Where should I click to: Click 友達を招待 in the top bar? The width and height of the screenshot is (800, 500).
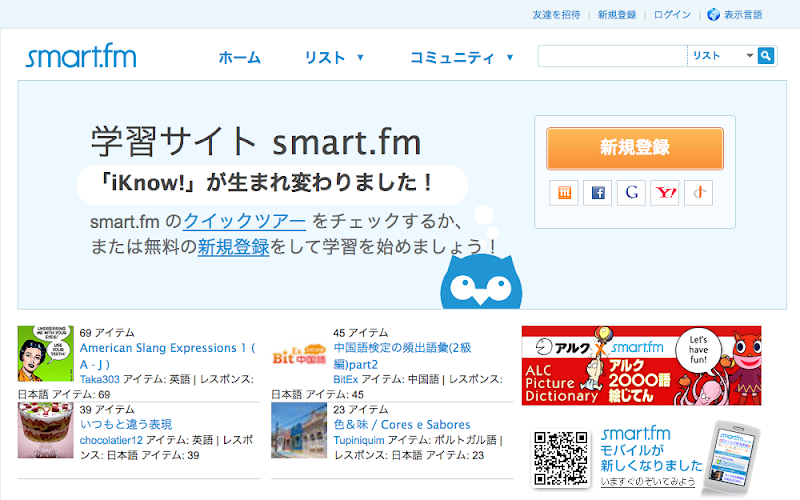point(556,15)
